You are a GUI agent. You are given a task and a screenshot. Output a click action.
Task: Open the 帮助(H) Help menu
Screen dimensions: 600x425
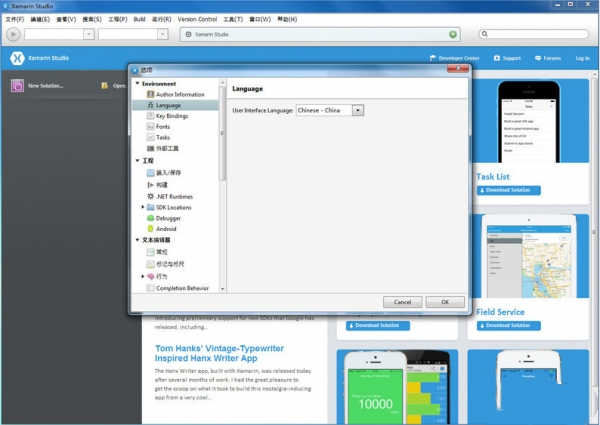point(287,19)
